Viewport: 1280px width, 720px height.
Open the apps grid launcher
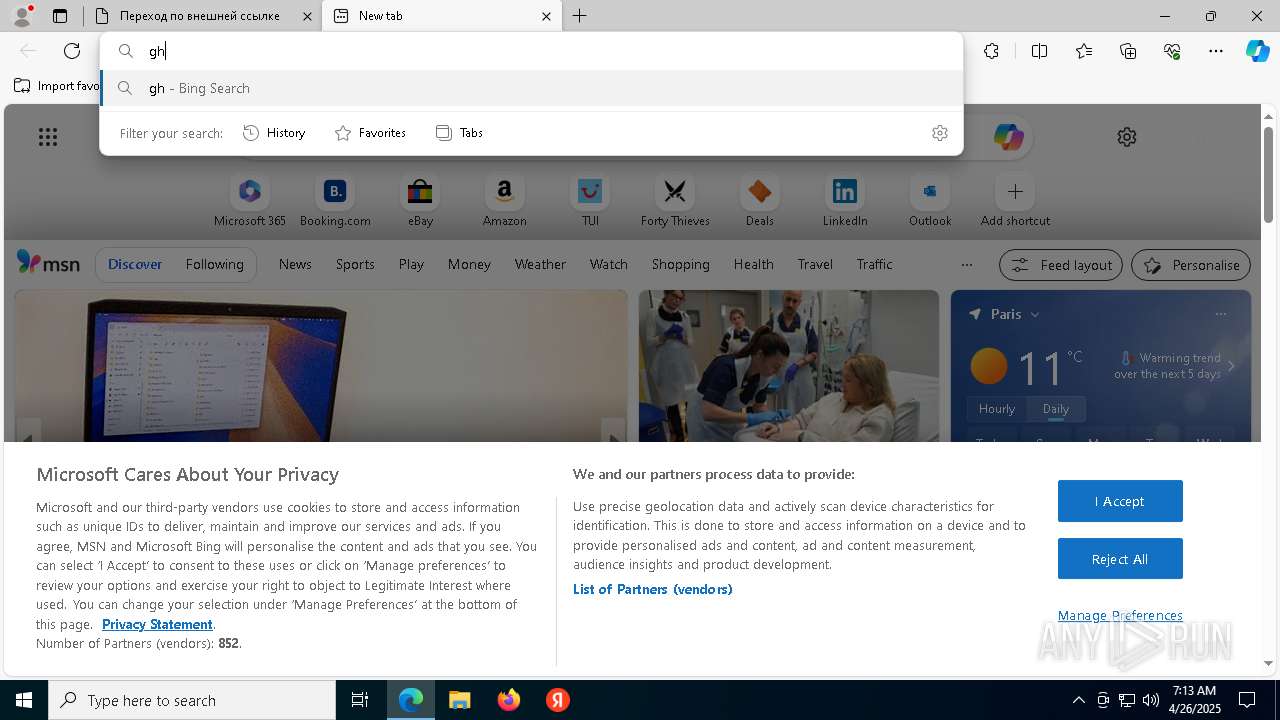tap(48, 137)
